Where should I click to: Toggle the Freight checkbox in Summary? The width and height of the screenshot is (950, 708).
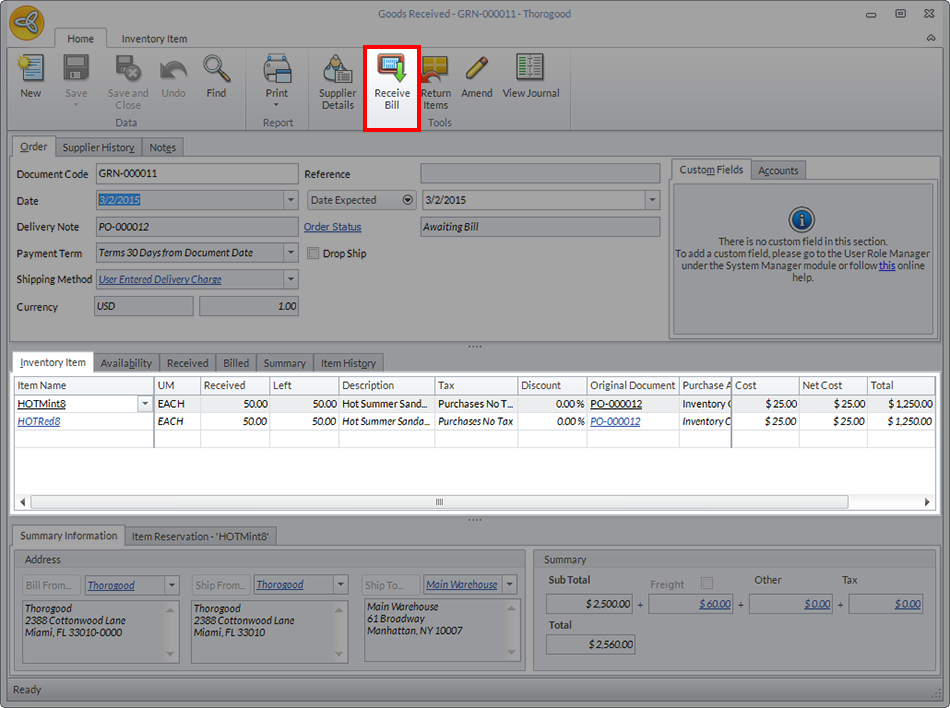(x=707, y=584)
